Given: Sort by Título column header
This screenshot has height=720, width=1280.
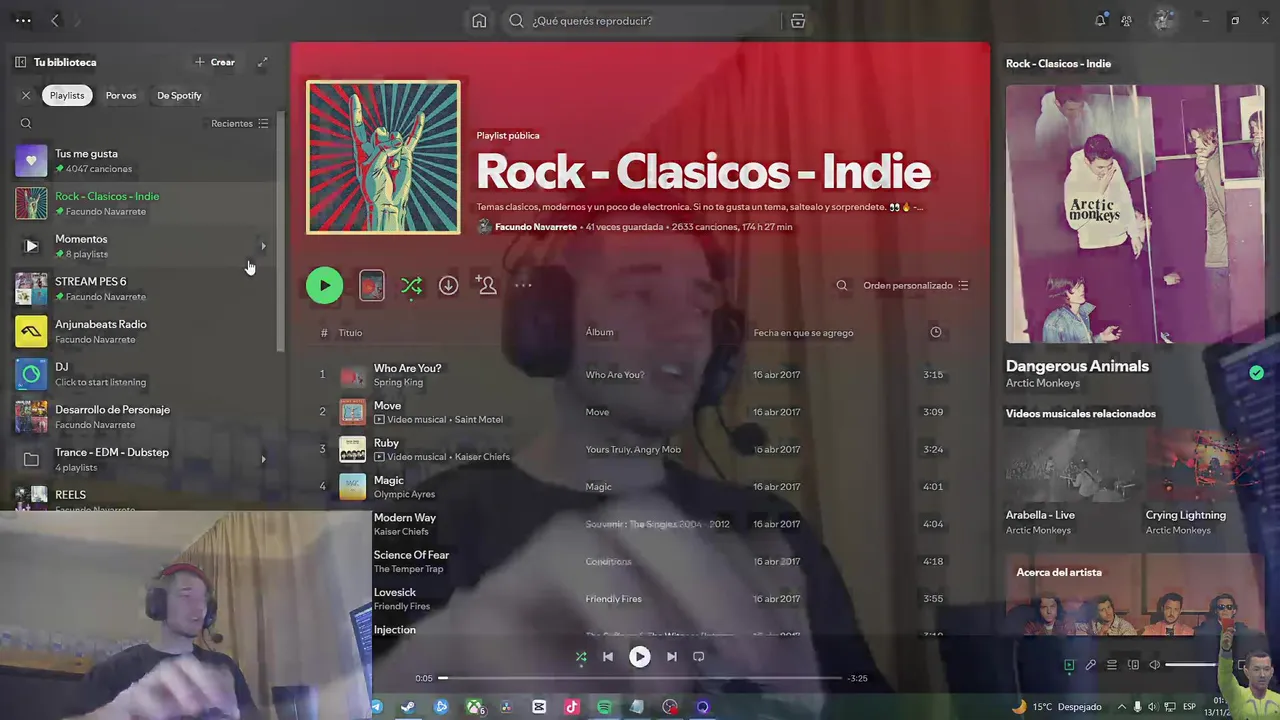Looking at the screenshot, I should (350, 333).
